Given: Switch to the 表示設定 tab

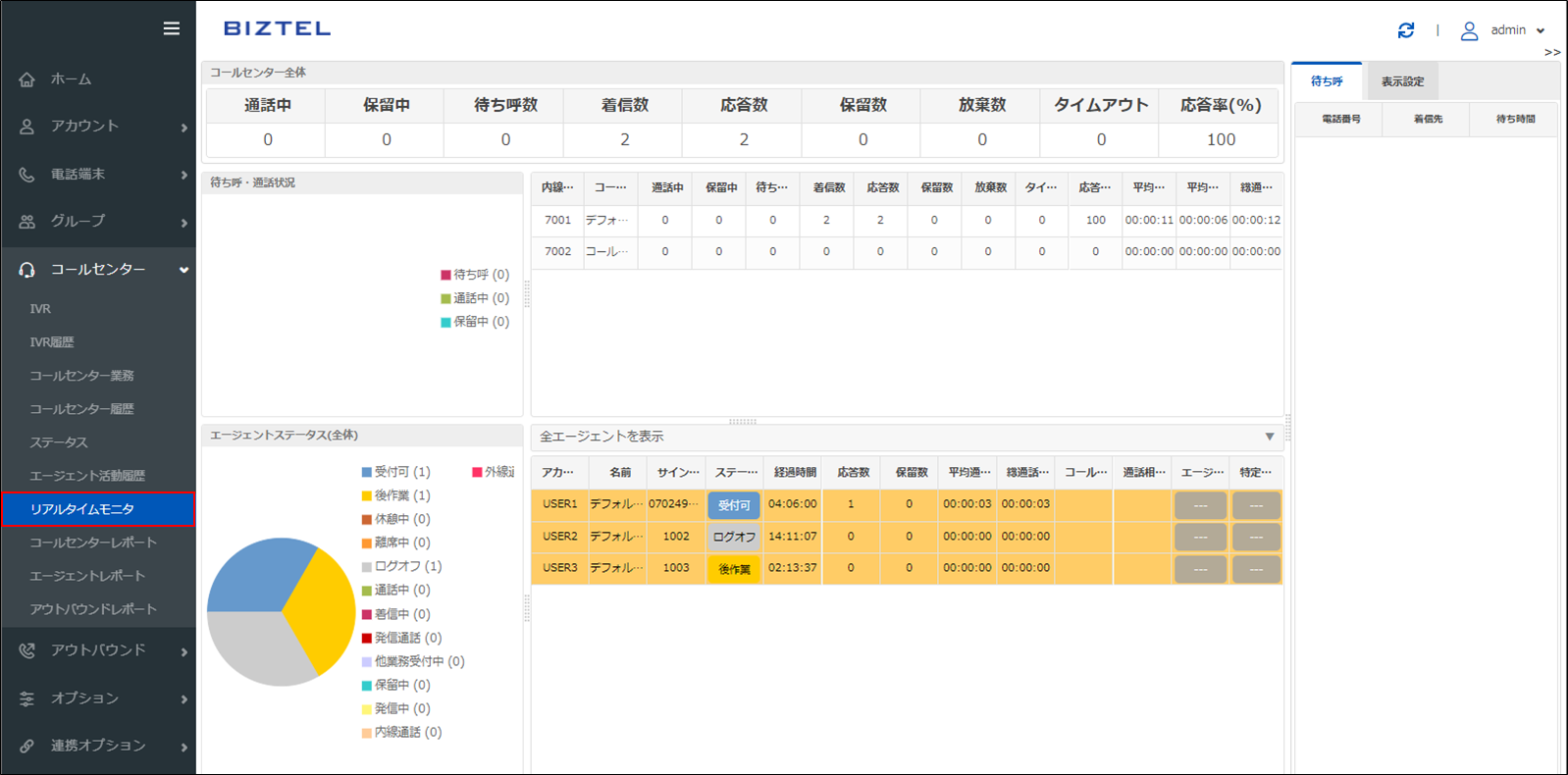Looking at the screenshot, I should 1402,81.
